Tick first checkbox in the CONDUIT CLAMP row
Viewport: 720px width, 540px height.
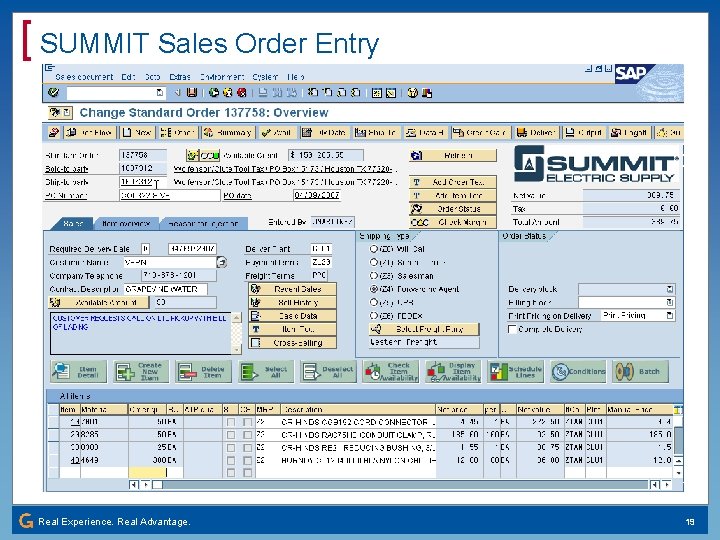[231, 434]
